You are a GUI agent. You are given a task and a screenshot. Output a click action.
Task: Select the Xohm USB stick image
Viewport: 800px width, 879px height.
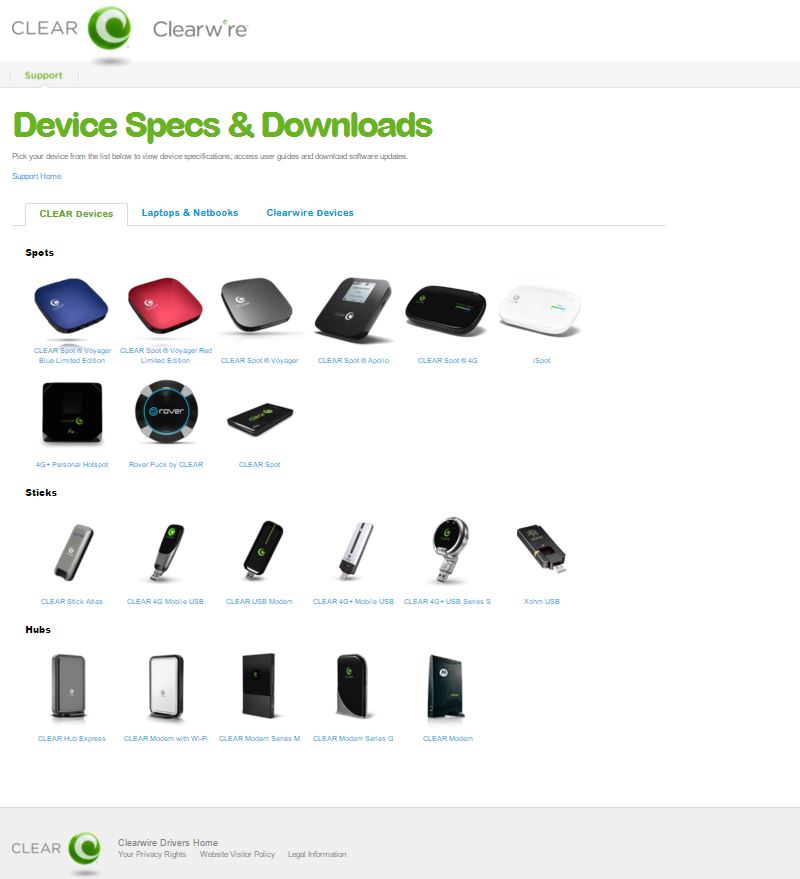pos(541,548)
